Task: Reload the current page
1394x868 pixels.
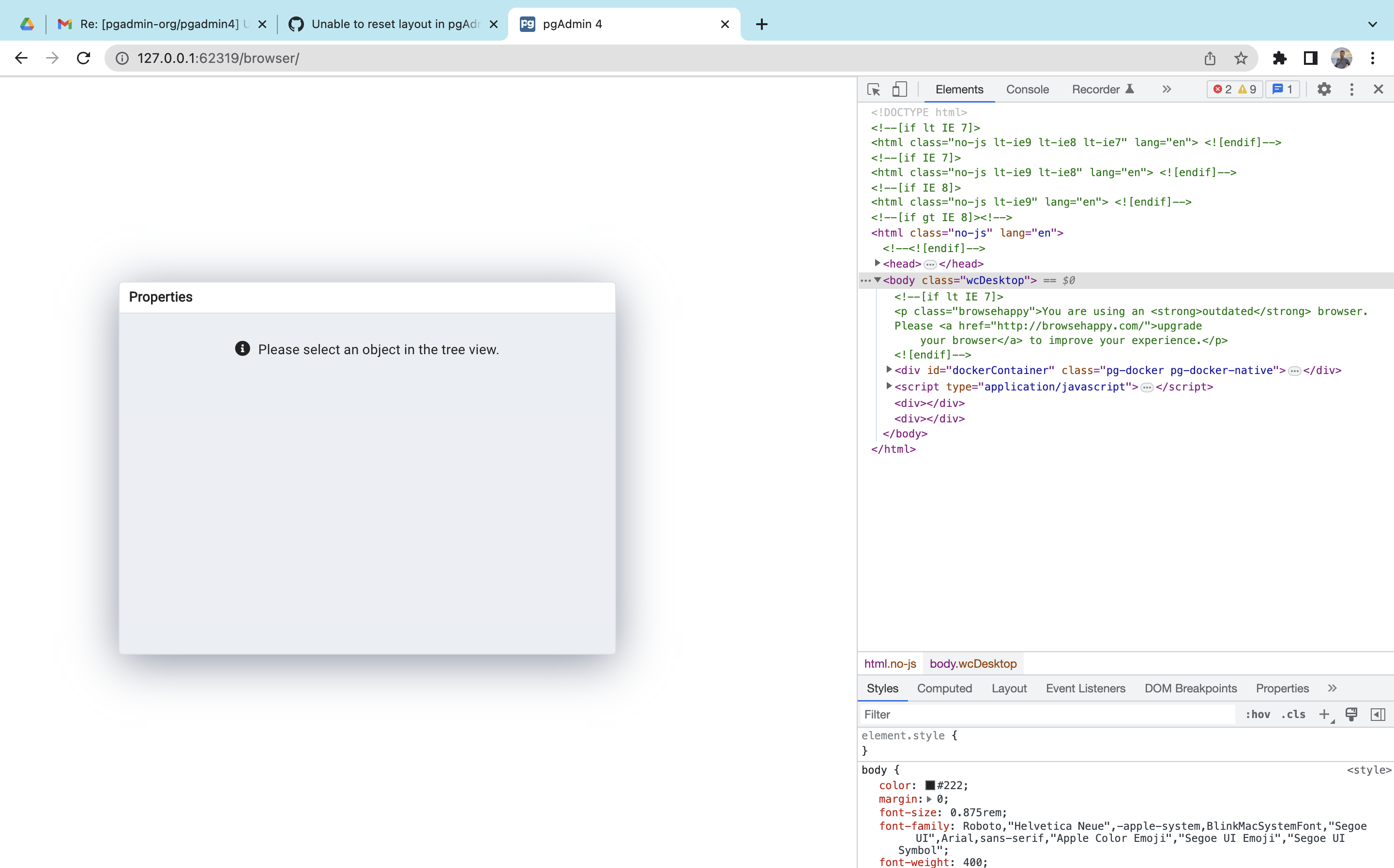Action: pyautogui.click(x=83, y=58)
